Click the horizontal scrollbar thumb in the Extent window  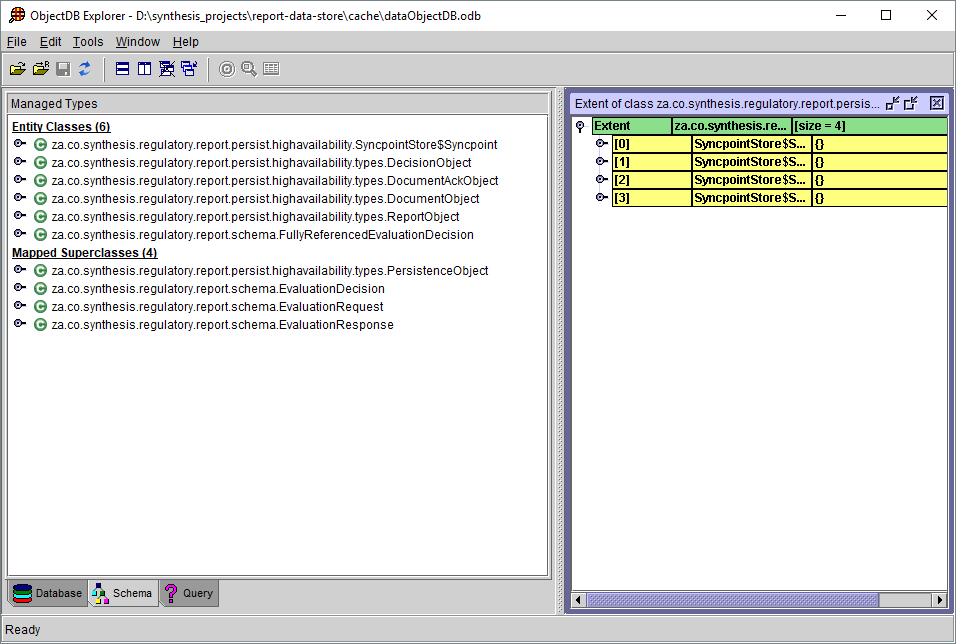(x=732, y=600)
